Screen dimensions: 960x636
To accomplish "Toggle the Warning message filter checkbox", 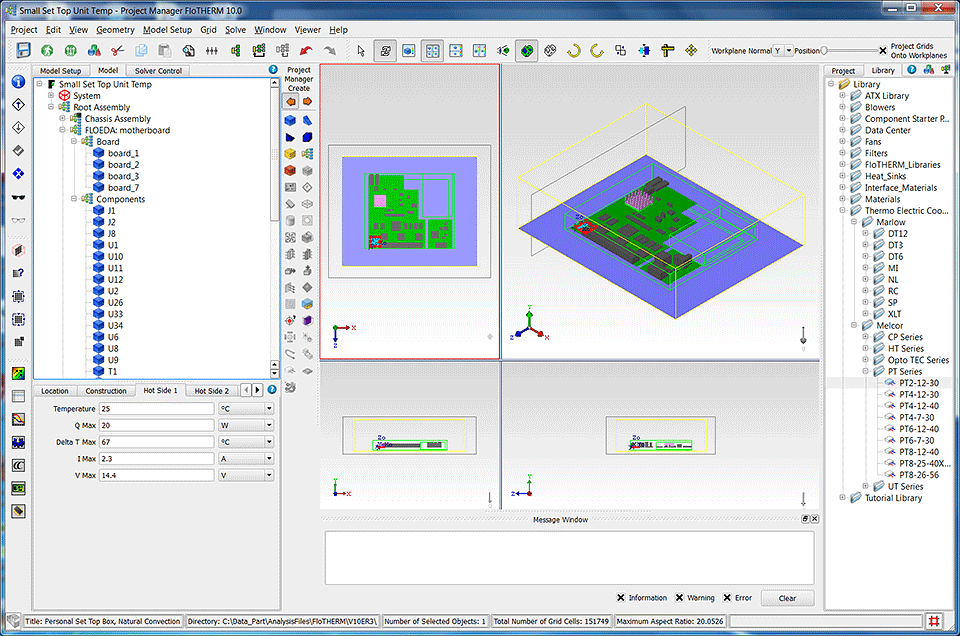I will (680, 598).
